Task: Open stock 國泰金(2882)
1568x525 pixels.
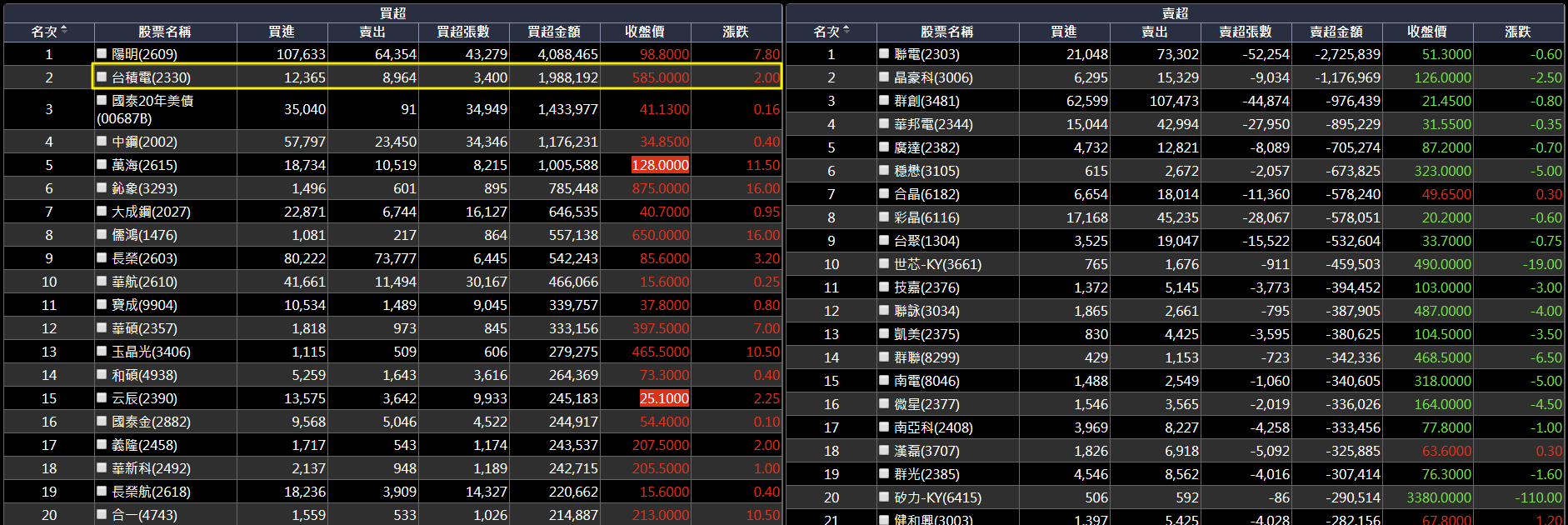Action: pos(152,422)
